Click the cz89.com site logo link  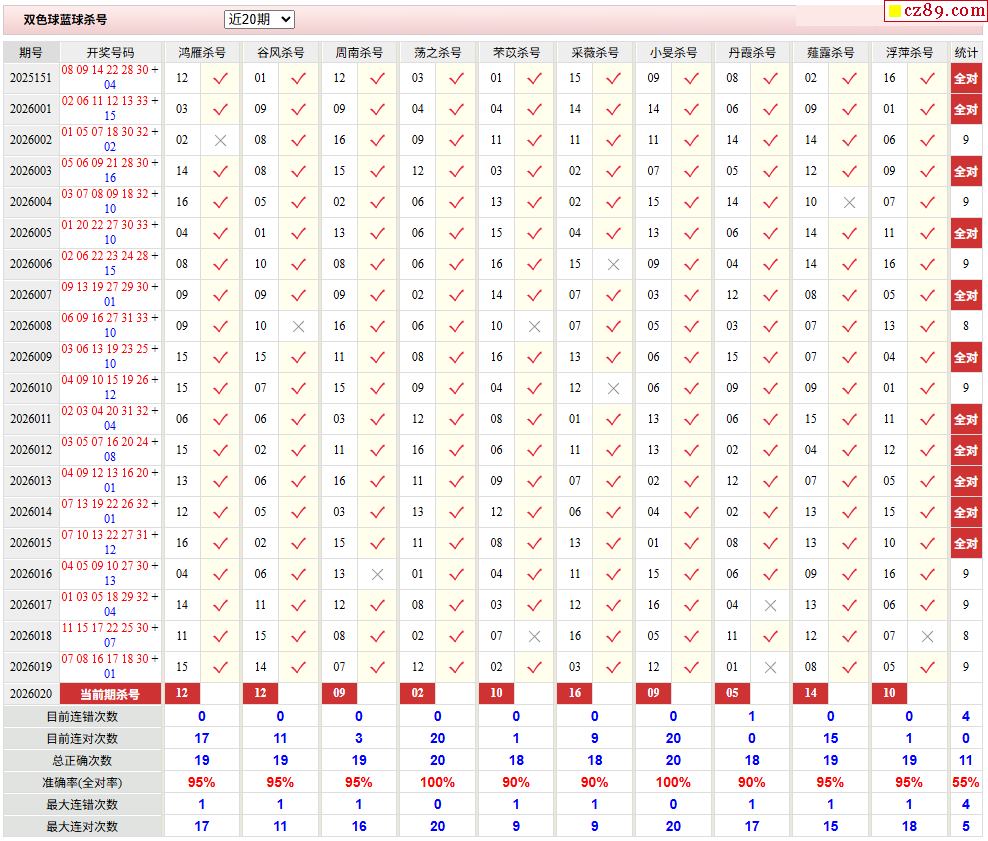coord(934,11)
